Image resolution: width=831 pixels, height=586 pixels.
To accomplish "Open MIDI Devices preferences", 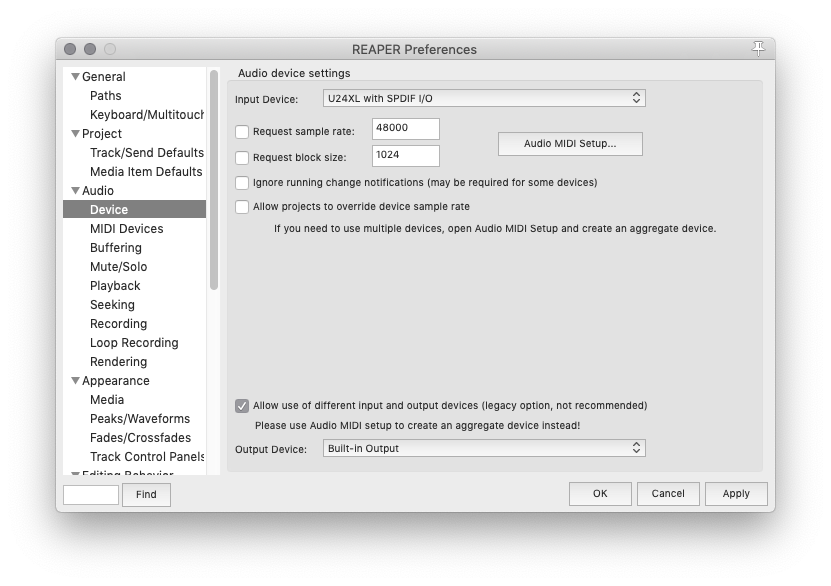I will pyautogui.click(x=127, y=229).
